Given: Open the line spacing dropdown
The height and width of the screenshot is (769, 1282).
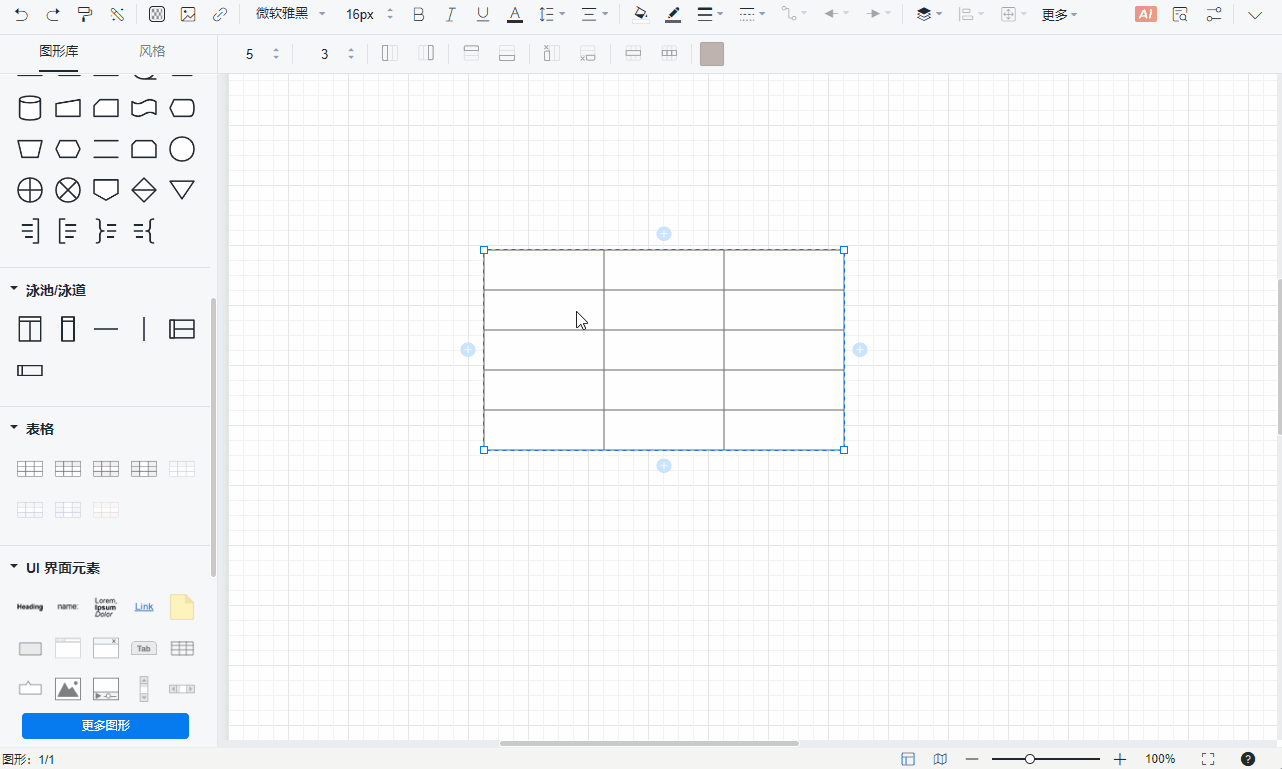Looking at the screenshot, I should [552, 15].
